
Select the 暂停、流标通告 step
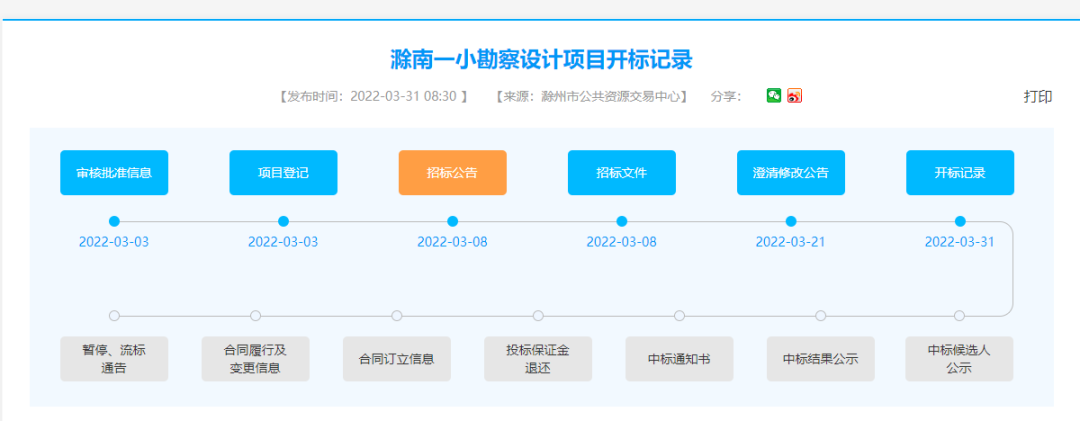click(114, 358)
